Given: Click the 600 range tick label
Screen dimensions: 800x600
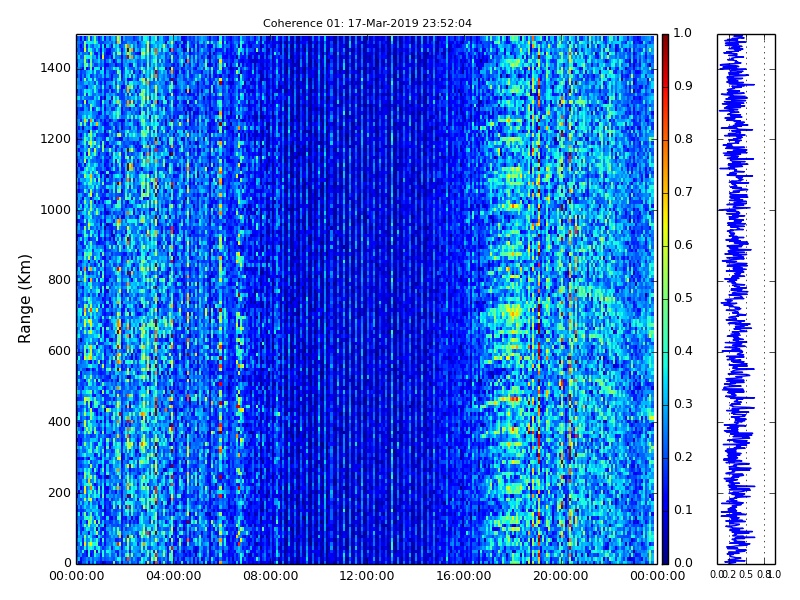Looking at the screenshot, I should pyautogui.click(x=60, y=351).
